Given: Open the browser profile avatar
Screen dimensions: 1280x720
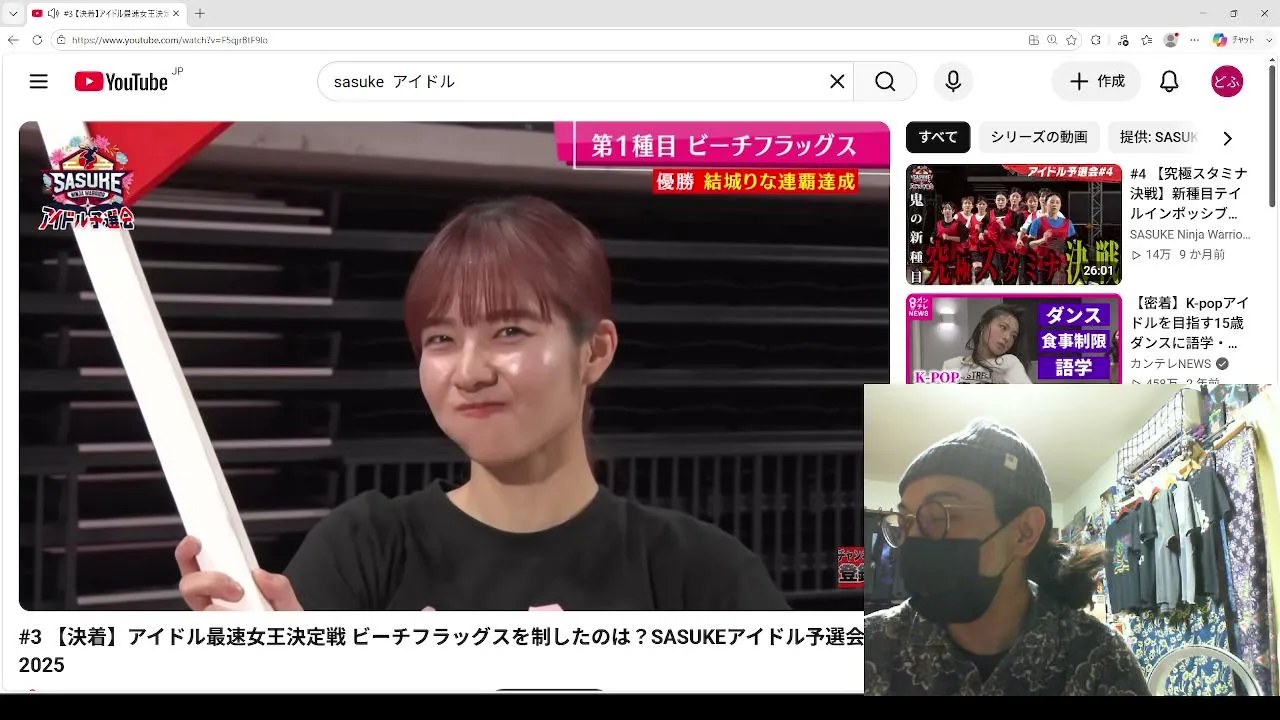Looking at the screenshot, I should click(x=1171, y=40).
